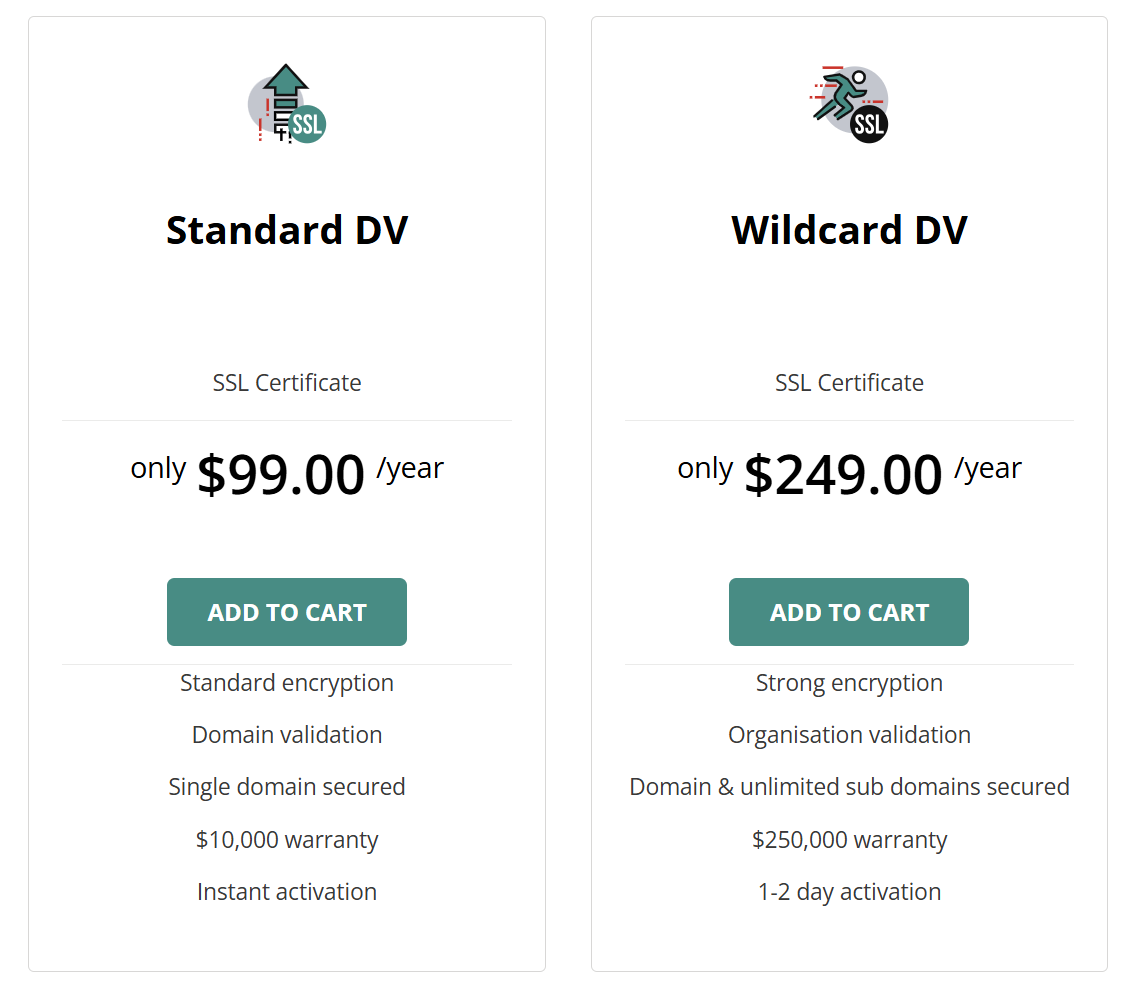Click the Strong encryption feature text
The image size is (1128, 998).
tap(849, 683)
